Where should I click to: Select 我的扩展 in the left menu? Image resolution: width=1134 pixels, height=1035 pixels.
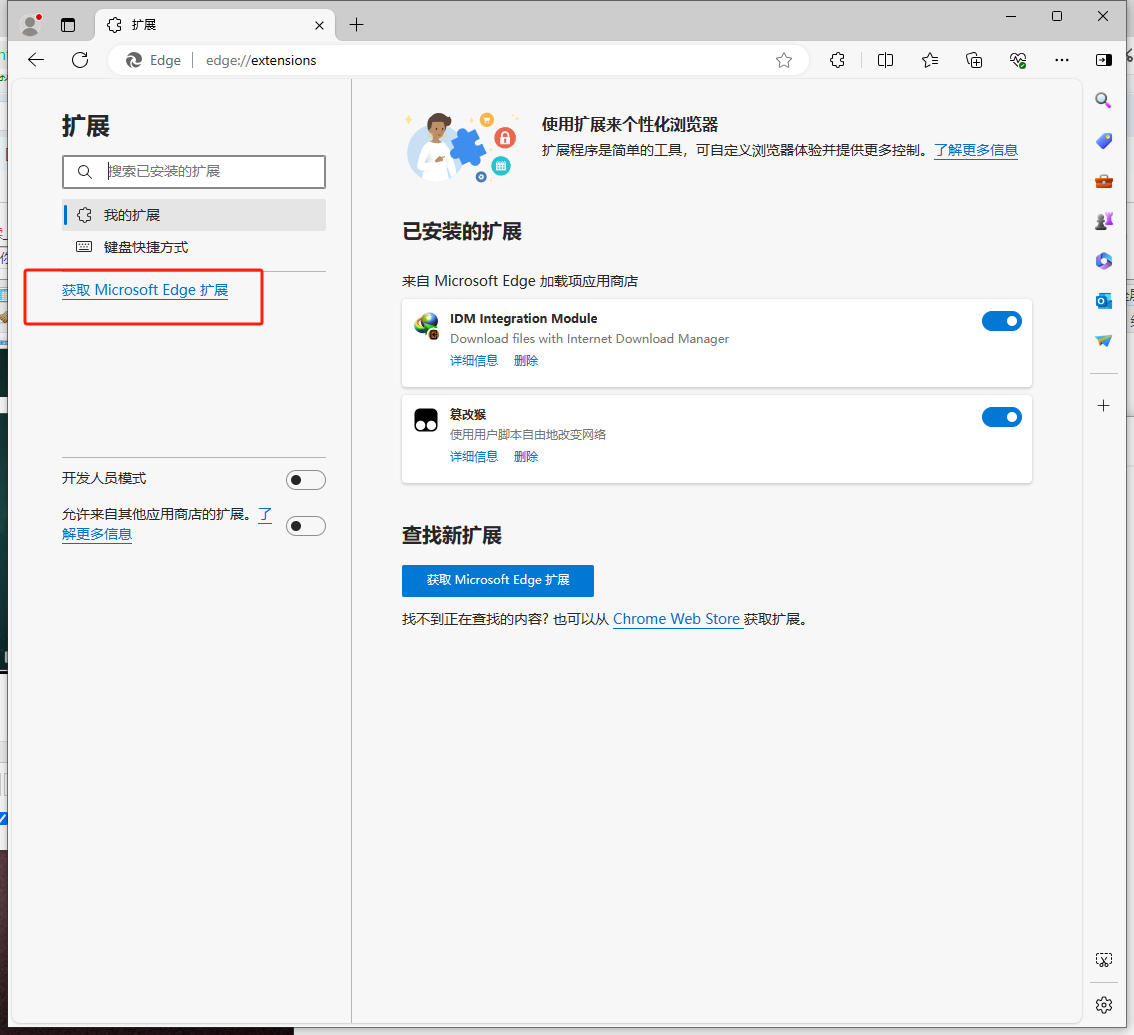(x=132, y=215)
